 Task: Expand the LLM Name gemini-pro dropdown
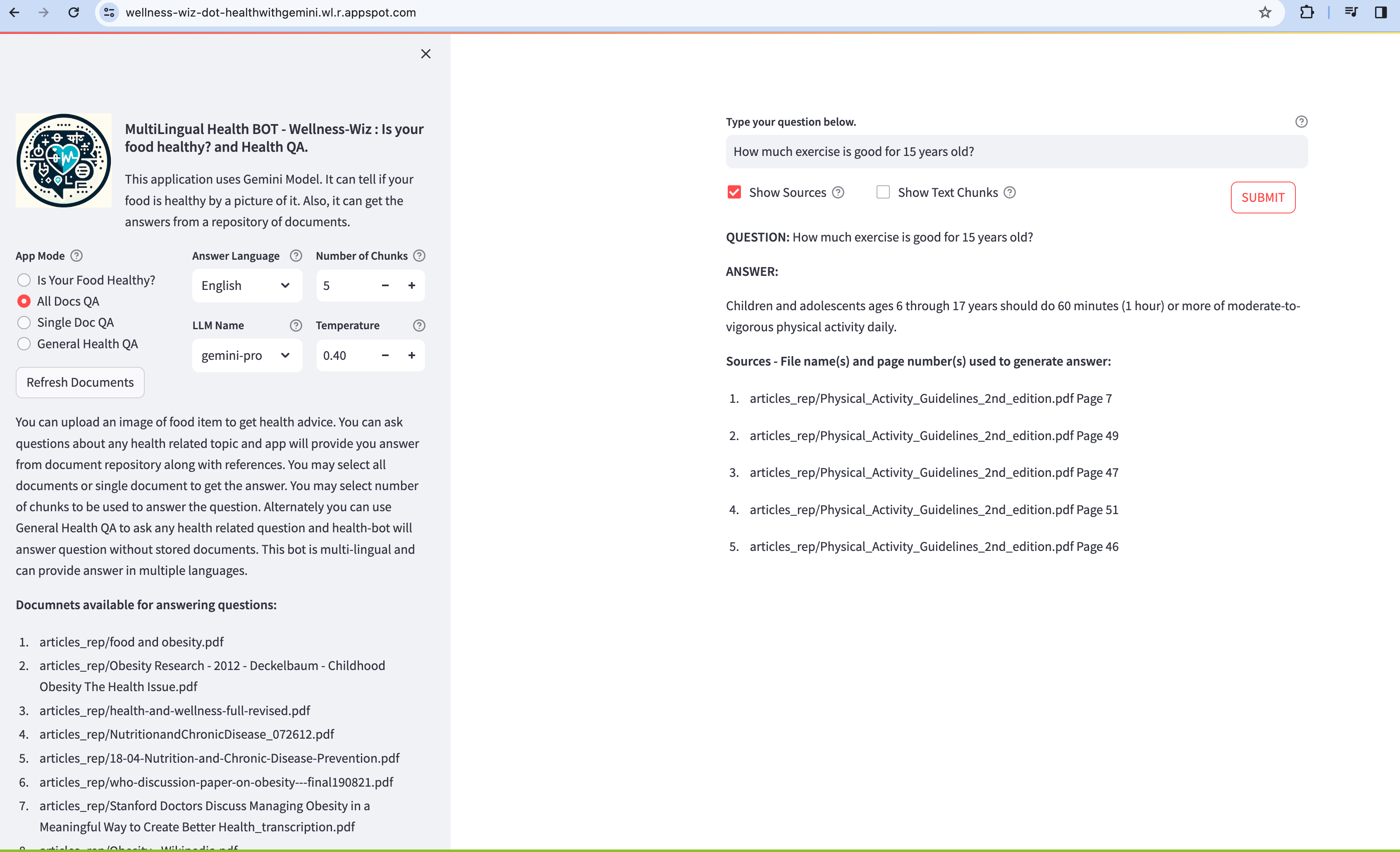(x=246, y=355)
